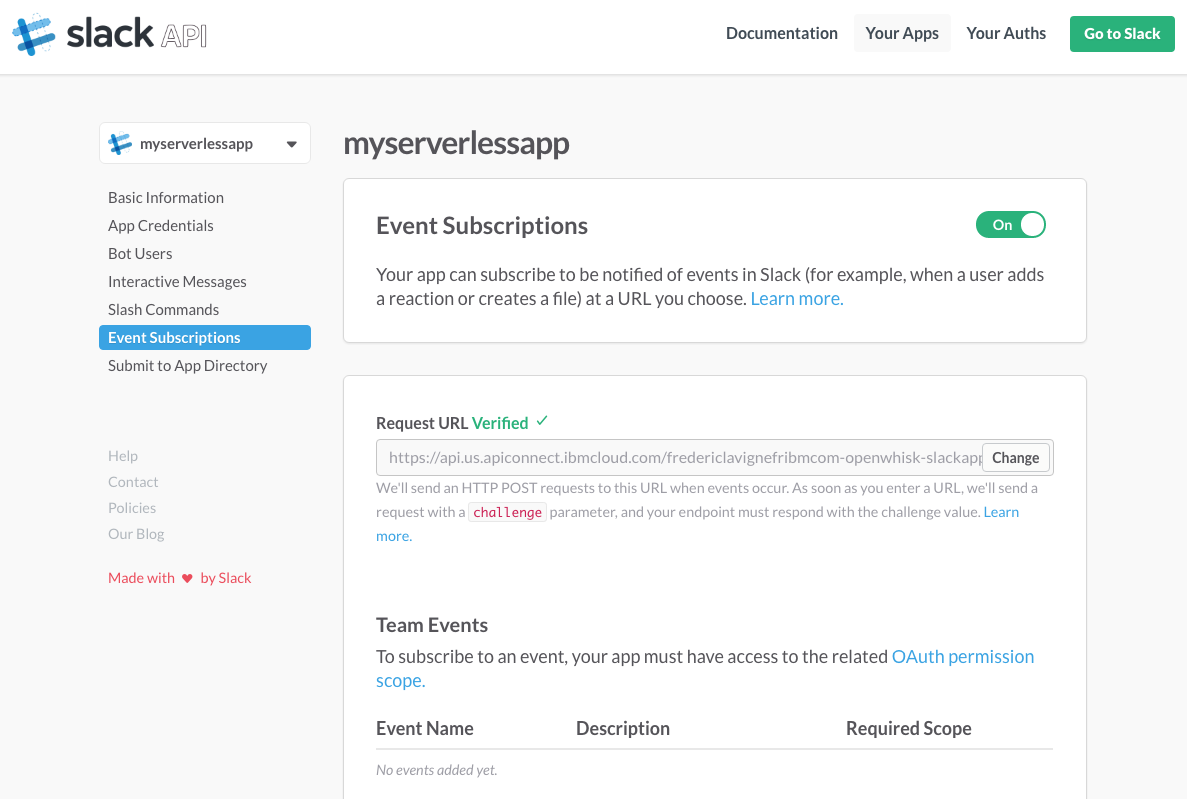Expand the myserverlessapp dropdown arrow
The height and width of the screenshot is (799, 1187).
pos(291,144)
